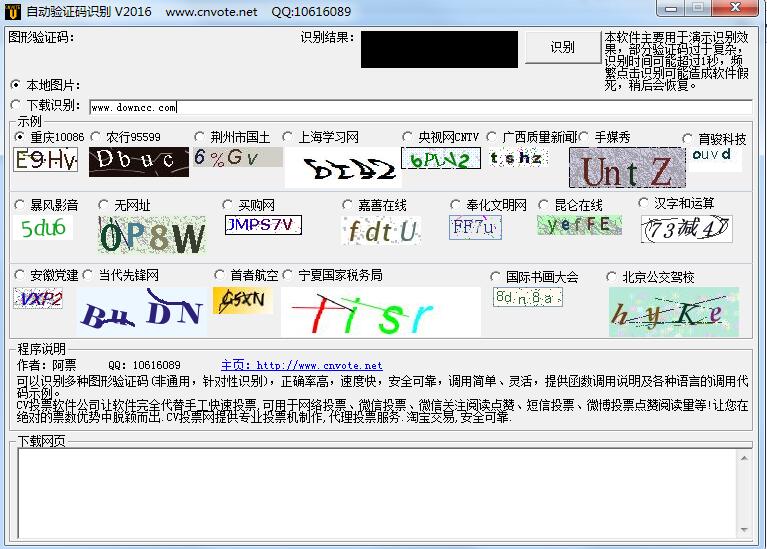
Task: Click the 上海学习网 distorted black captcha image
Action: click(343, 167)
